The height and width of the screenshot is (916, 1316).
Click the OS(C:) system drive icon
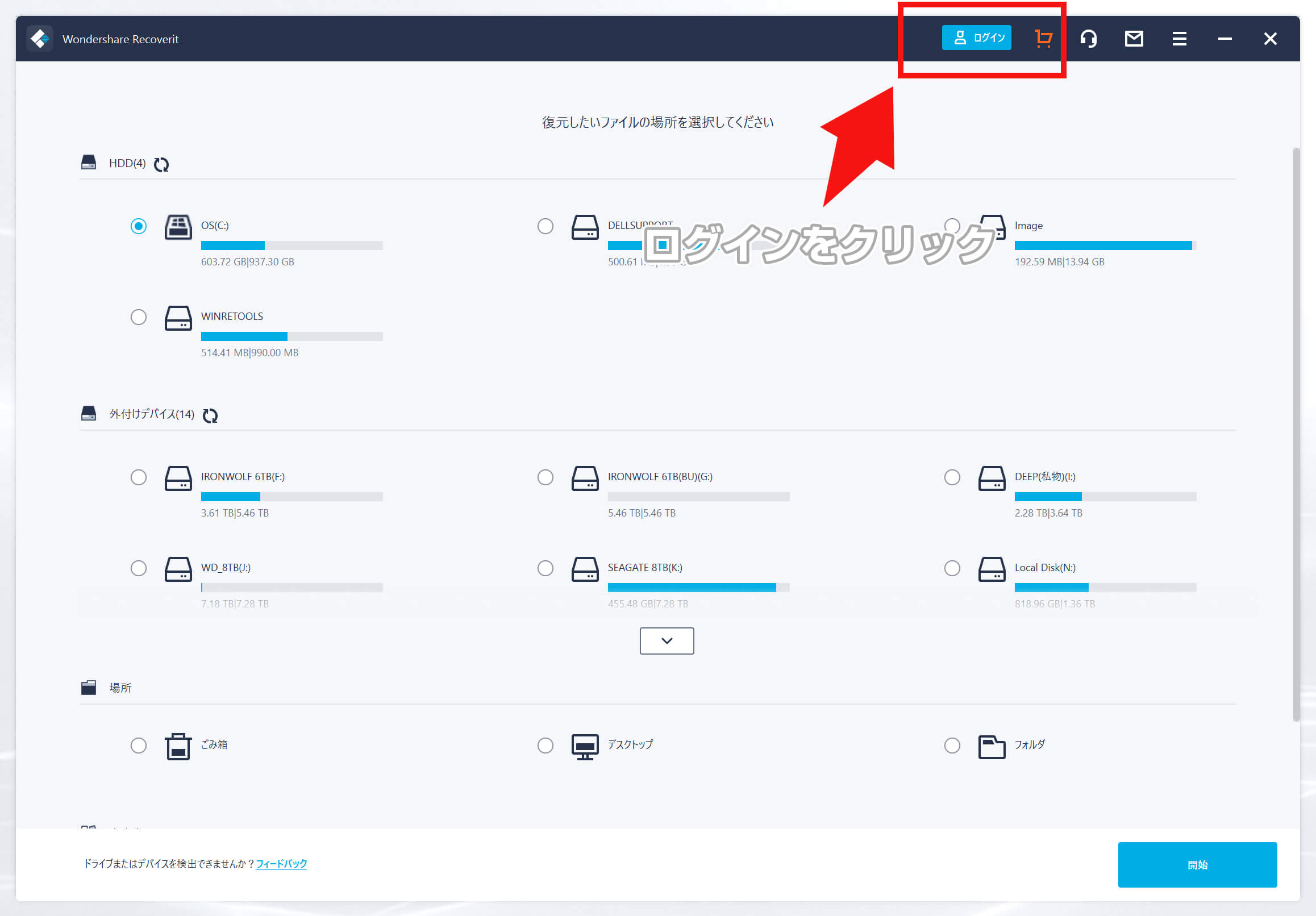[x=178, y=227]
